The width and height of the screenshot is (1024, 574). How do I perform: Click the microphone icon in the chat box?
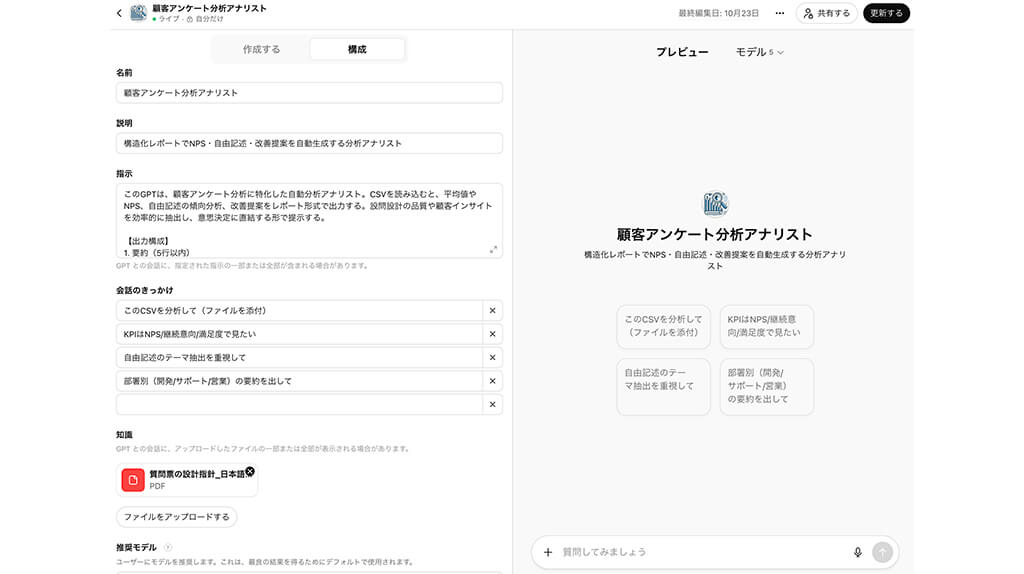857,552
